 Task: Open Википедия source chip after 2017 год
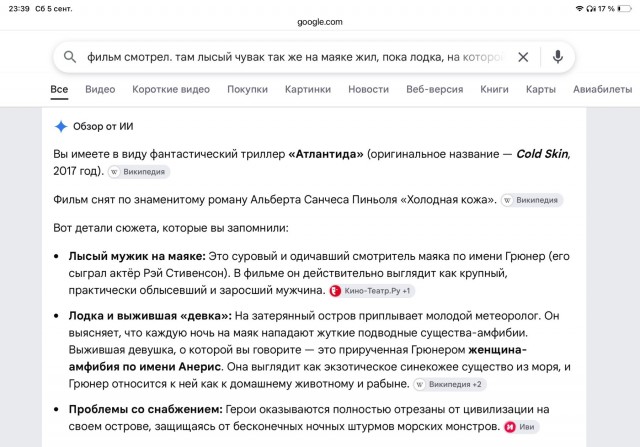139,172
